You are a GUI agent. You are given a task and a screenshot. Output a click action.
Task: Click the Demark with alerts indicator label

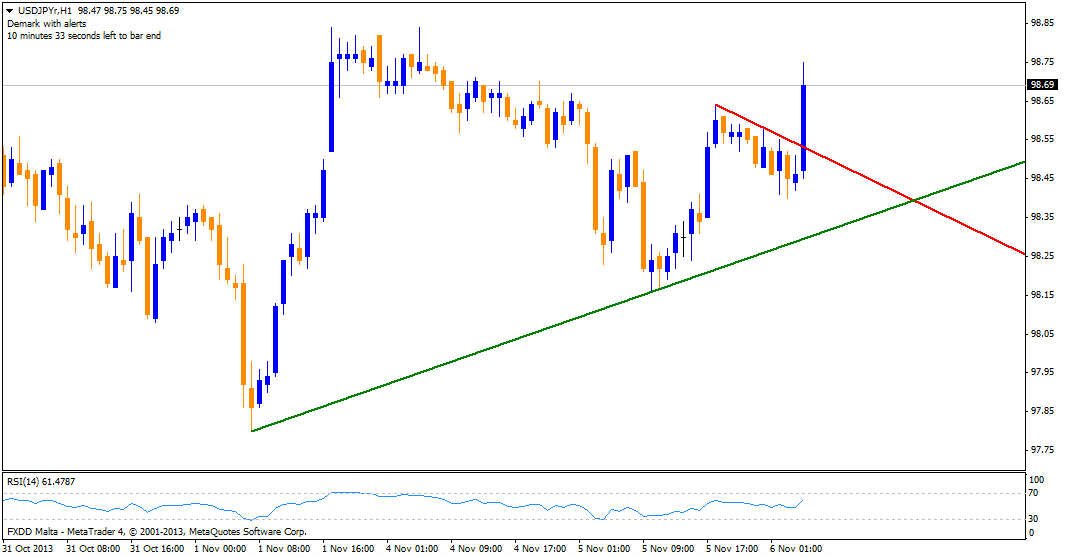coord(46,22)
